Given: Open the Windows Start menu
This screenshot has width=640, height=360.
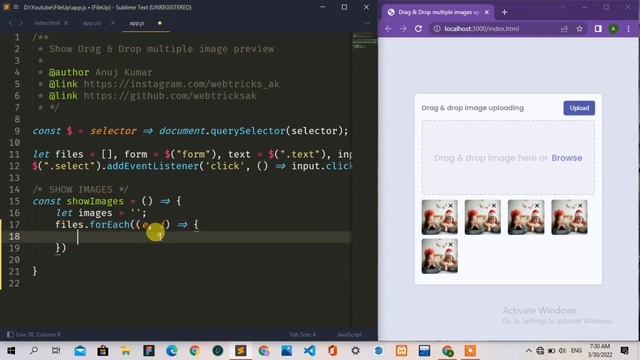Looking at the screenshot, I should pos(11,351).
